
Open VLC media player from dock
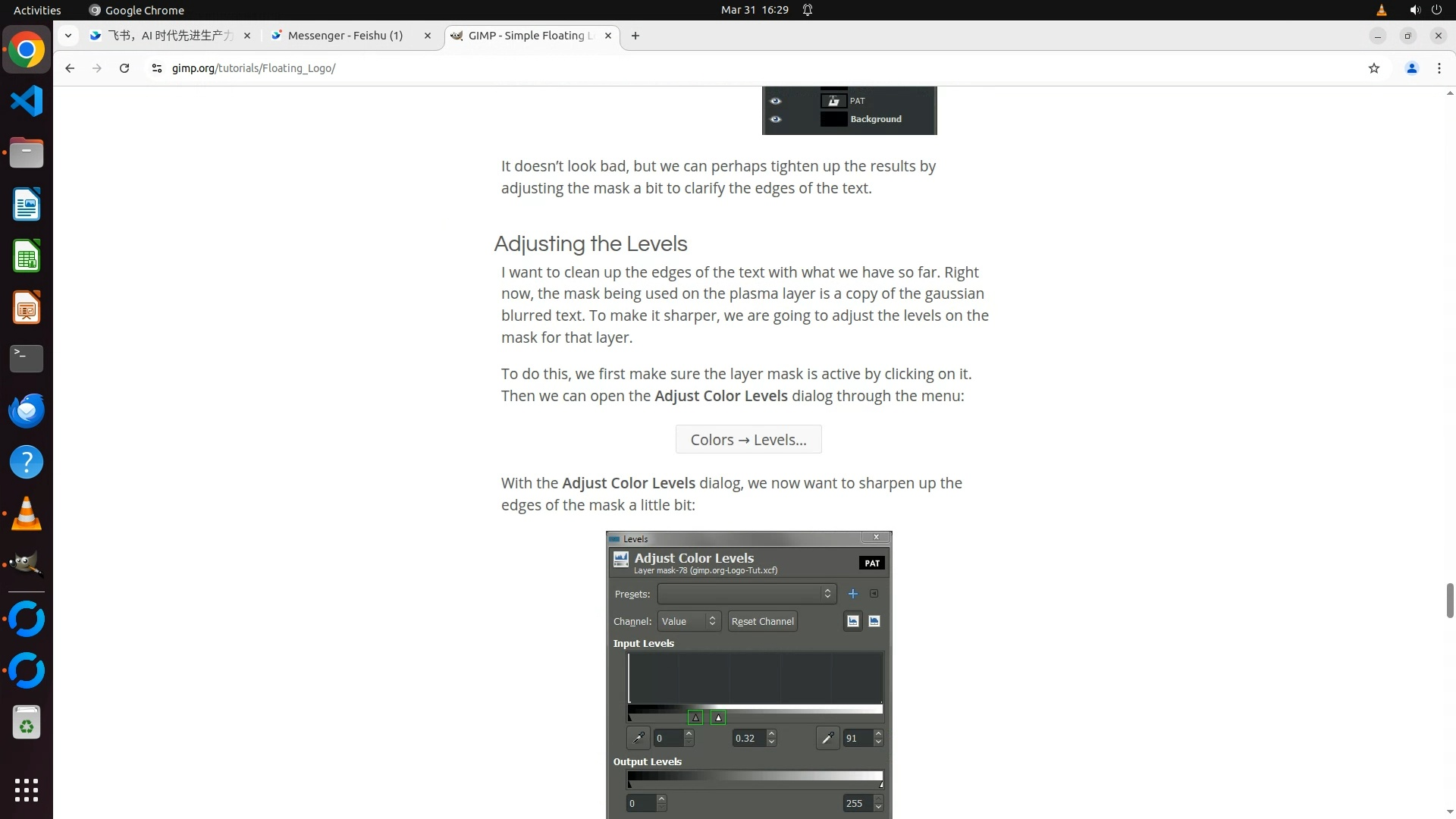pos(27,513)
